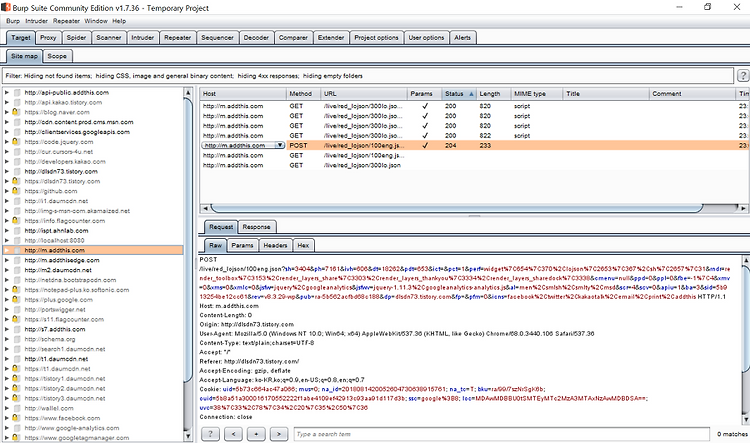Open the Decoder tab
Viewport: 750px width, 443px height.
tap(256, 37)
